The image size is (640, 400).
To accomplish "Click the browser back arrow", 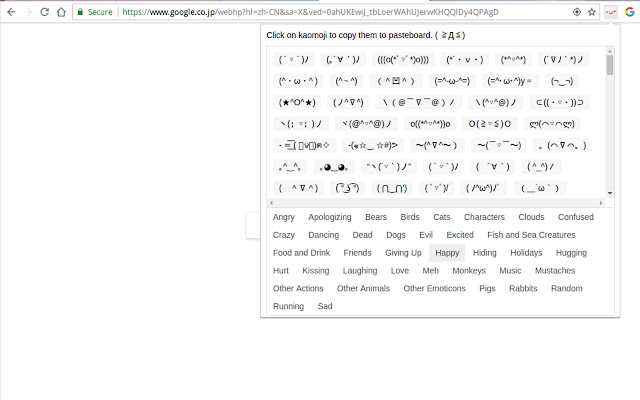I will coord(9,12).
